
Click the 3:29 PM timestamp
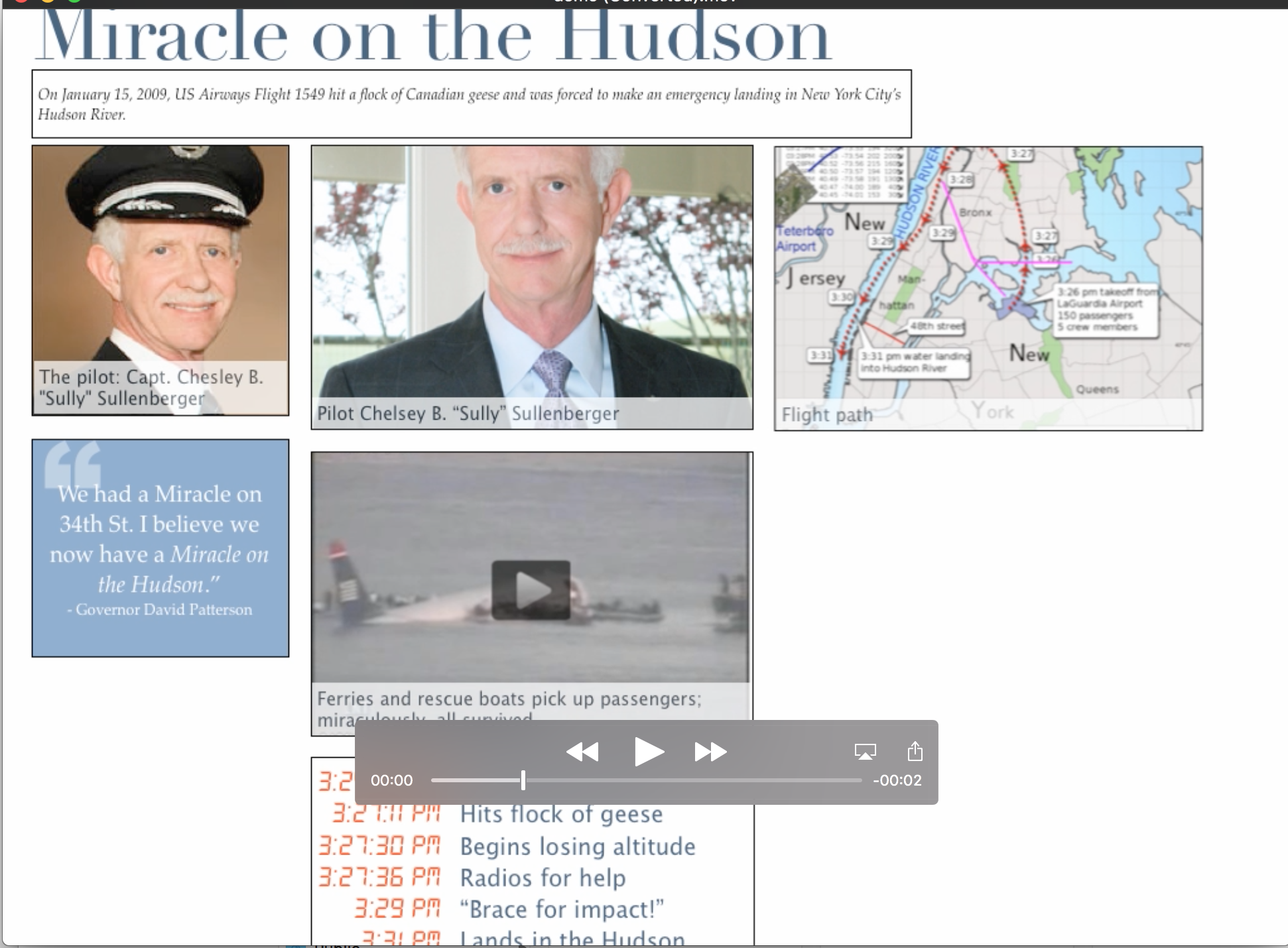tap(397, 909)
